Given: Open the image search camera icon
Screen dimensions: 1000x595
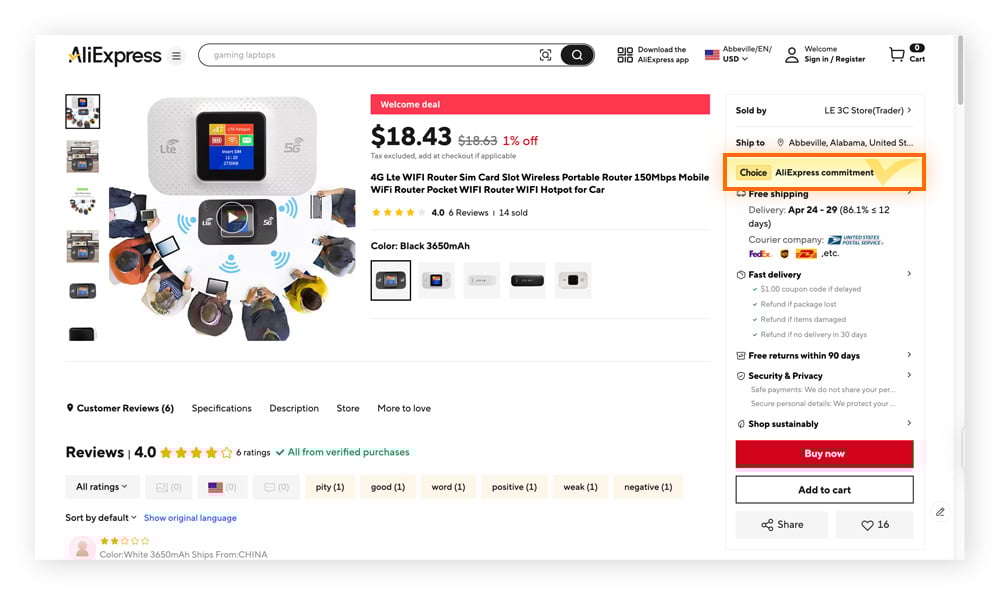Looking at the screenshot, I should [545, 55].
